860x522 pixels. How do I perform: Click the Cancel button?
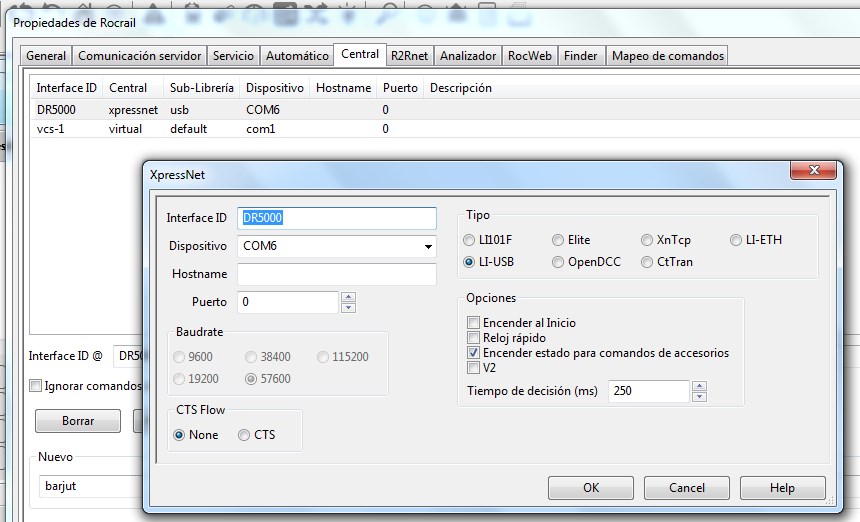coord(687,487)
